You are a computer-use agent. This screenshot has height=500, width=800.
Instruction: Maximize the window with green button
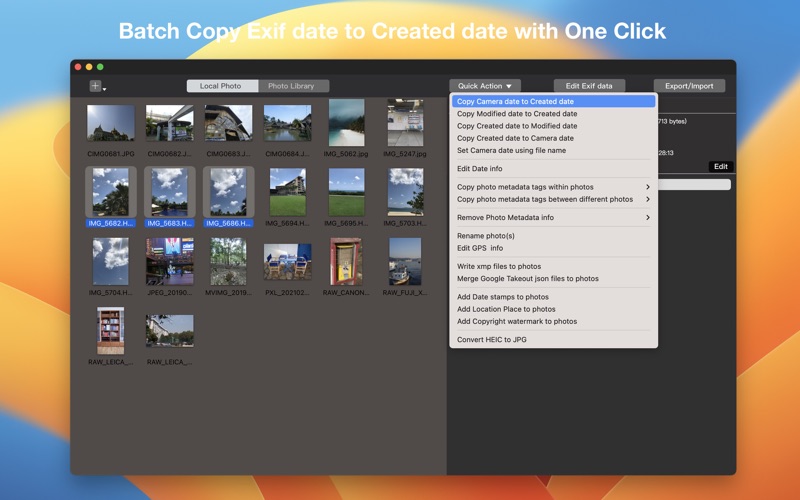(100, 67)
